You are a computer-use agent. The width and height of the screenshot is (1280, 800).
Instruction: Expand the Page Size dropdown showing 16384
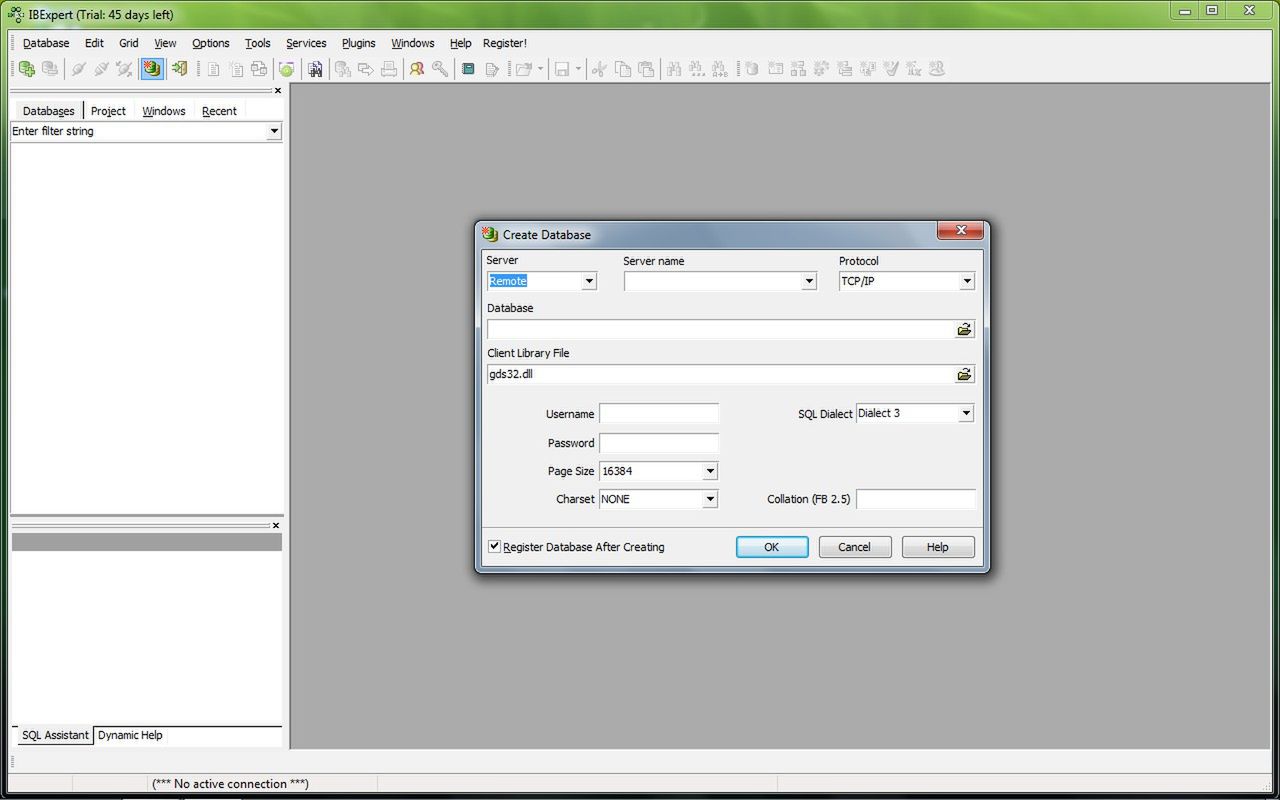point(710,471)
